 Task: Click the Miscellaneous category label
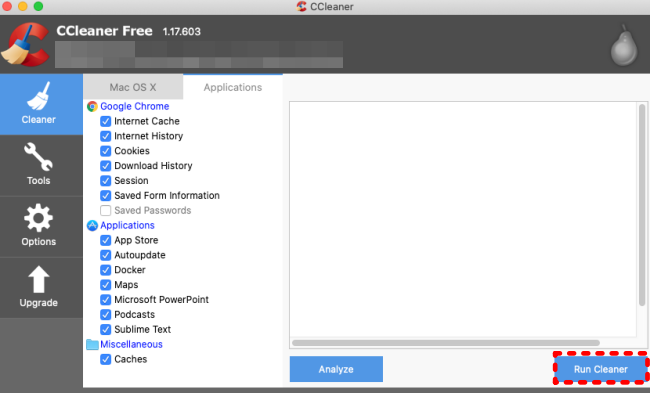click(131, 344)
